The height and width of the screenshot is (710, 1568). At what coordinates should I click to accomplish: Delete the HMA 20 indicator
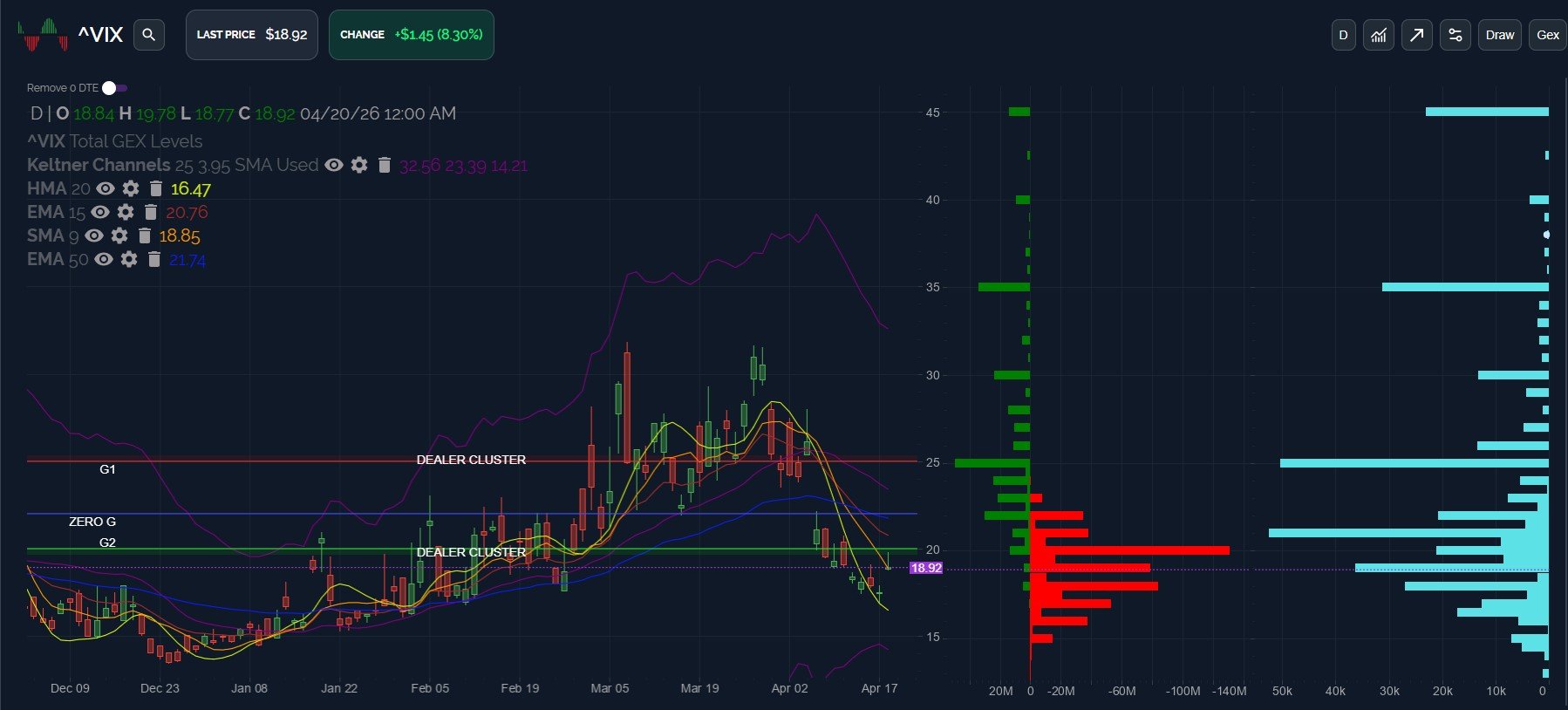(x=155, y=188)
